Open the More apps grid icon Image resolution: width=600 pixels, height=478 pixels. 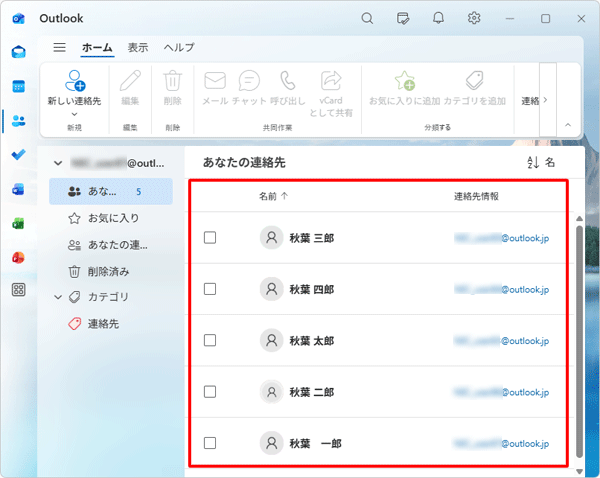point(18,290)
